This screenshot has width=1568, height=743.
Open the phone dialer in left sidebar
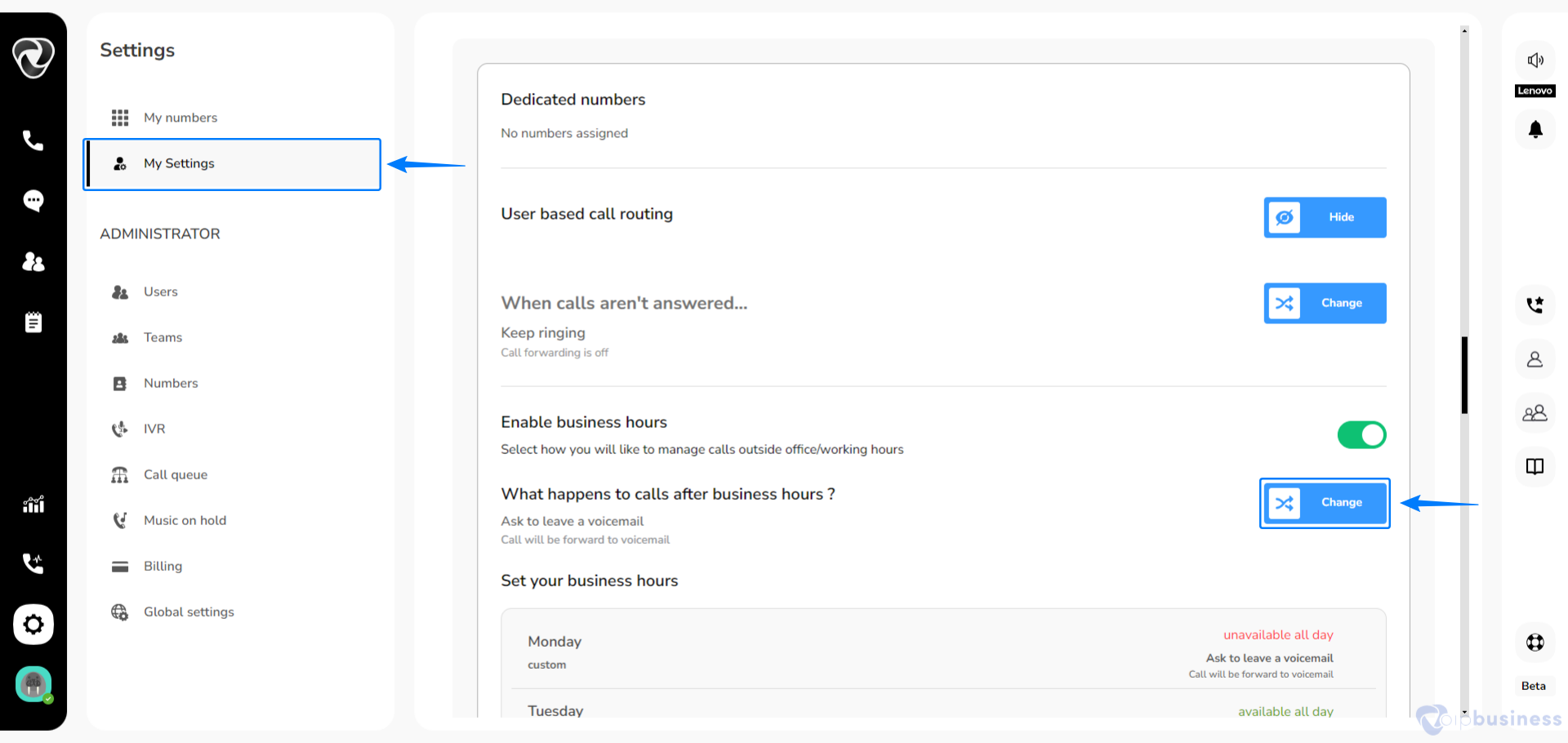pos(33,140)
